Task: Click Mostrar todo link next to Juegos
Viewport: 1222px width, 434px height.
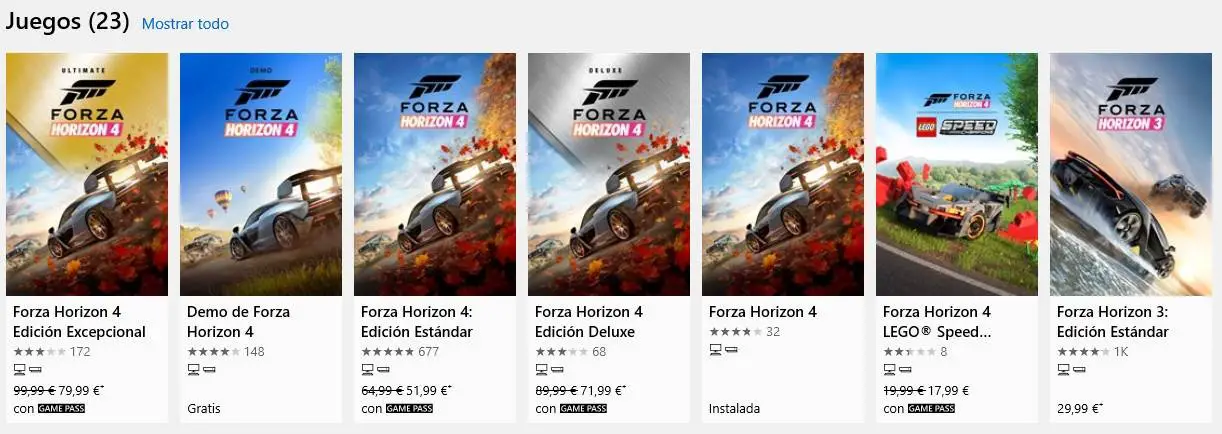Action: point(185,23)
